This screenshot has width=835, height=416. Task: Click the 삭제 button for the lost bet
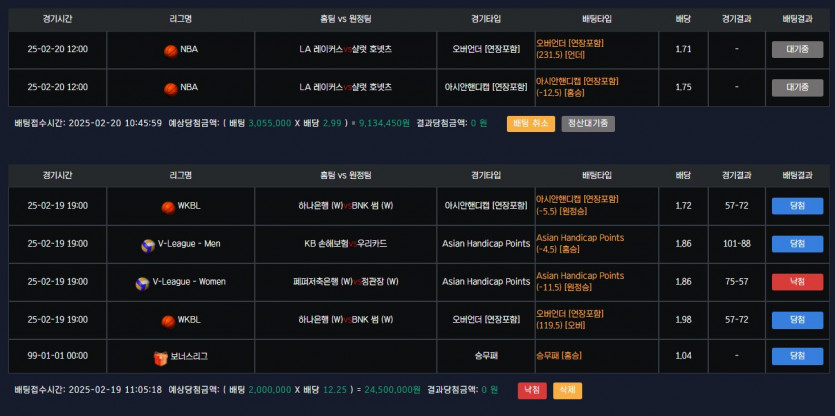(x=567, y=390)
